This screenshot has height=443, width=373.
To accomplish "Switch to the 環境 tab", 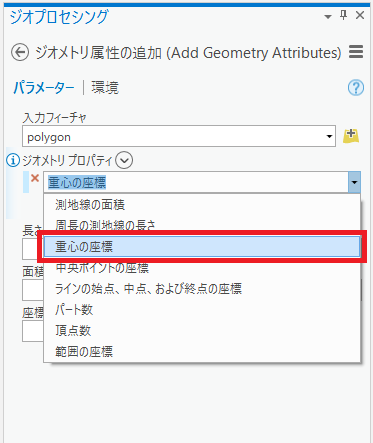I will click(105, 88).
